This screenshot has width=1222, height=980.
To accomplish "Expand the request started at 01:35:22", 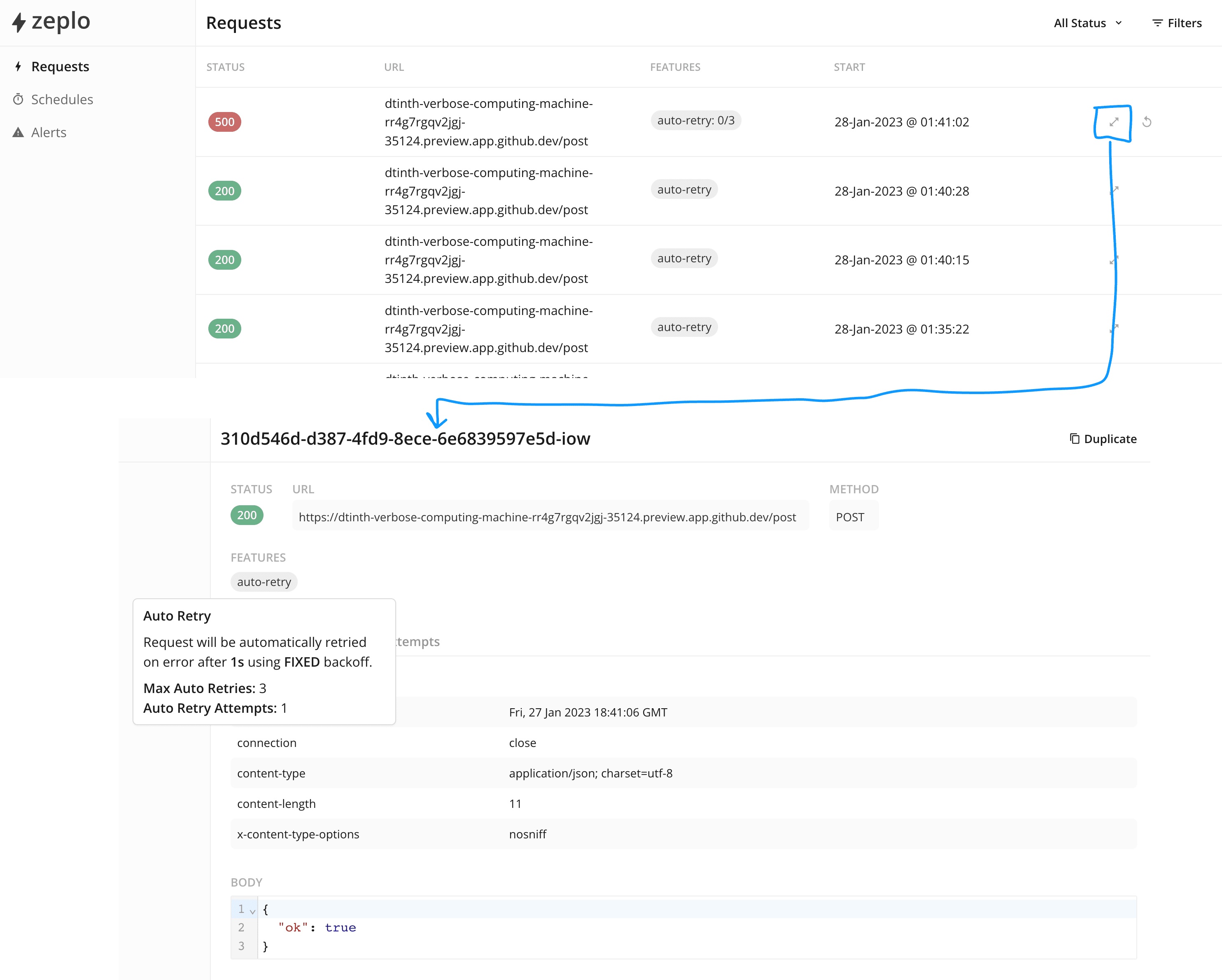I will [x=1114, y=329].
